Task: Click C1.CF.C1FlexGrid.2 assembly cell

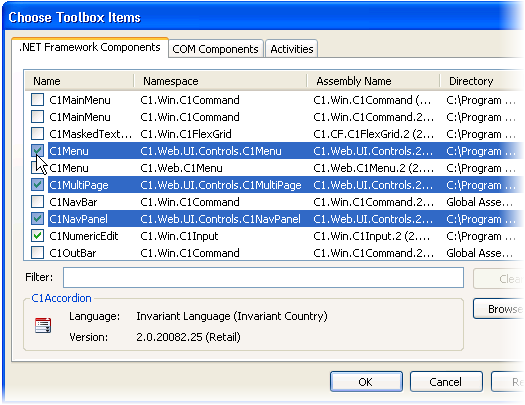Action: (x=373, y=134)
